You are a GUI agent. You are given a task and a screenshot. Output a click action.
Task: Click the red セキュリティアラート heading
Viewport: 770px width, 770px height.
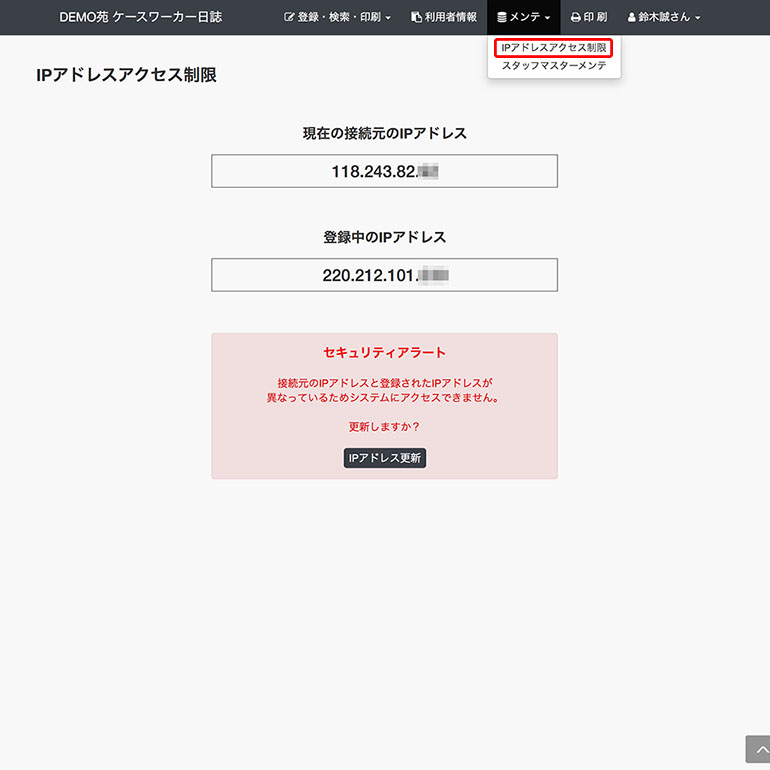[384, 353]
